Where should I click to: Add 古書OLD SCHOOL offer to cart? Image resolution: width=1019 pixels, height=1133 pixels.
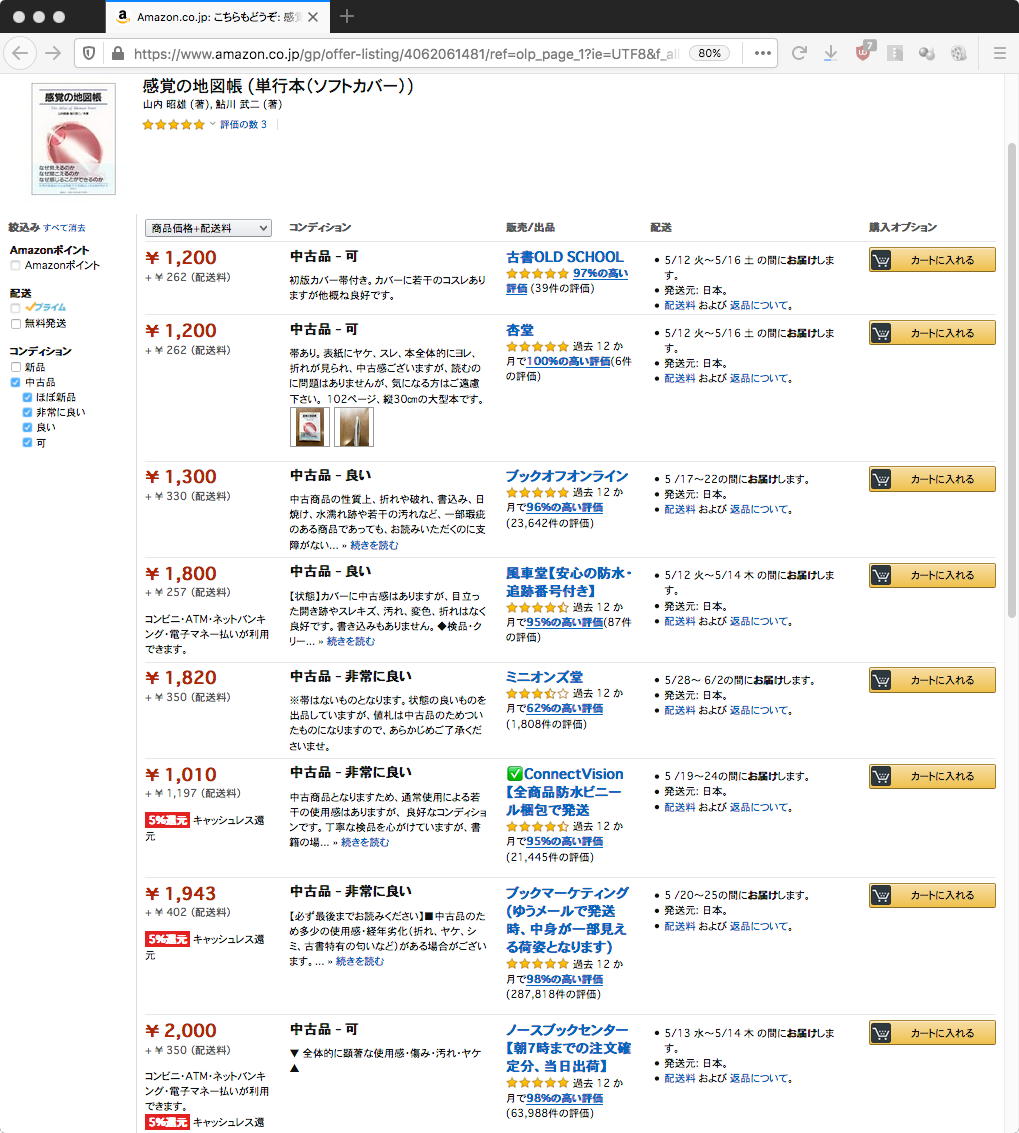[x=932, y=260]
